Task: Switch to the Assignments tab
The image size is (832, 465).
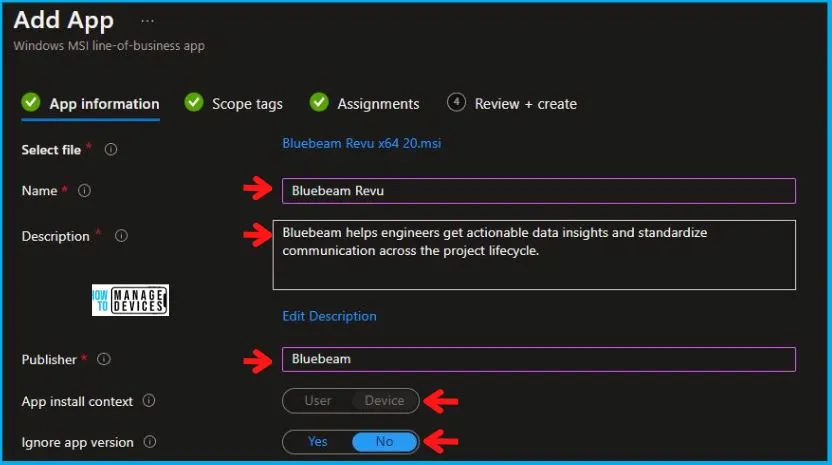Action: click(365, 104)
